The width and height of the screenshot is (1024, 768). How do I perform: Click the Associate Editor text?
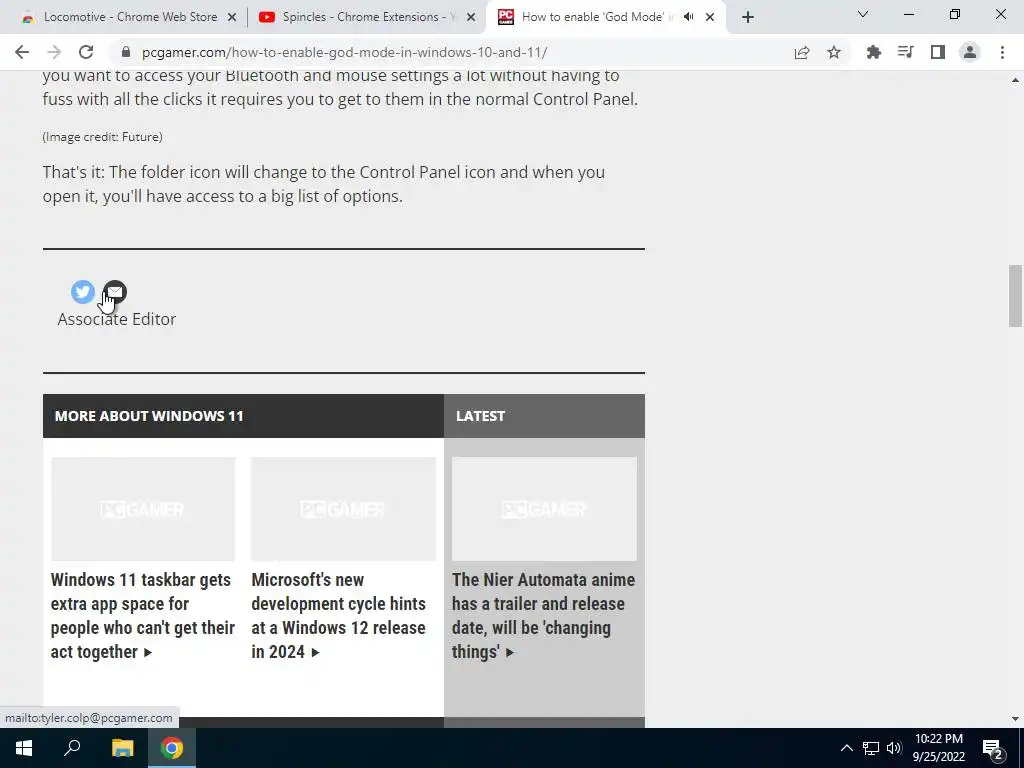[117, 319]
